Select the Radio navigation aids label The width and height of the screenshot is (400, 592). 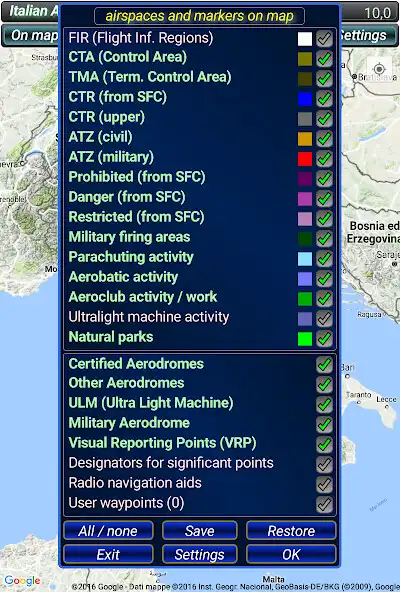point(135,483)
